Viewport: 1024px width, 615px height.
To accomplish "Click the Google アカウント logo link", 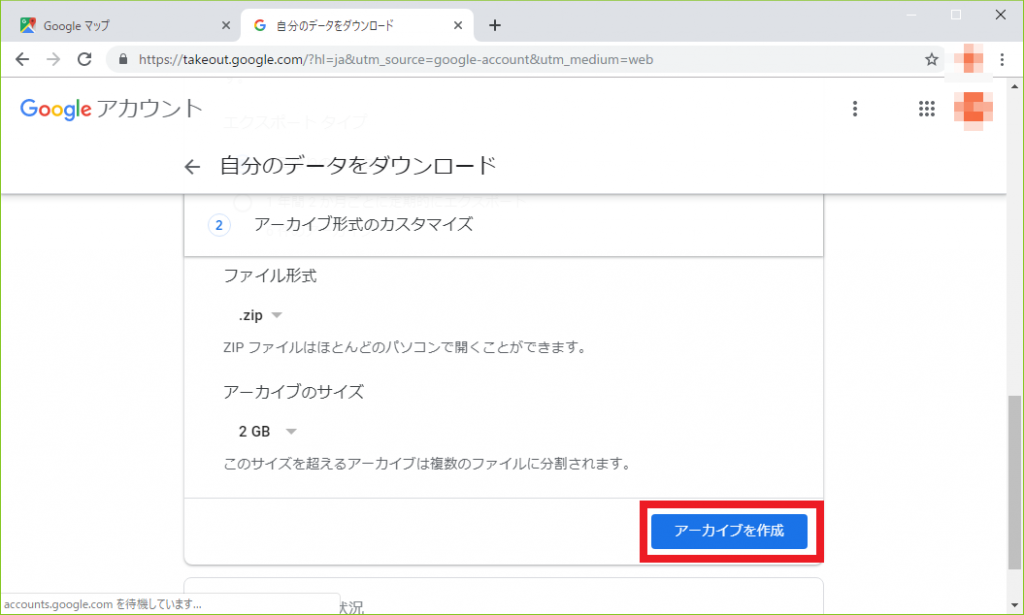I will click(111, 109).
